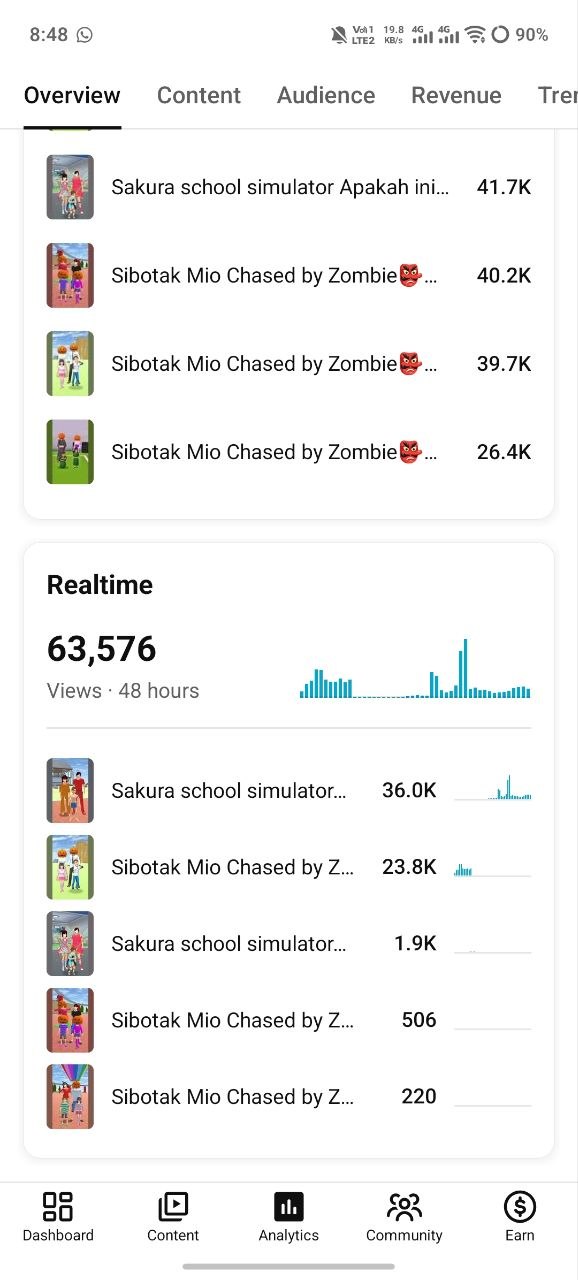This screenshot has width=578, height=1280.
Task: Switch to the Audience tab
Action: [326, 95]
